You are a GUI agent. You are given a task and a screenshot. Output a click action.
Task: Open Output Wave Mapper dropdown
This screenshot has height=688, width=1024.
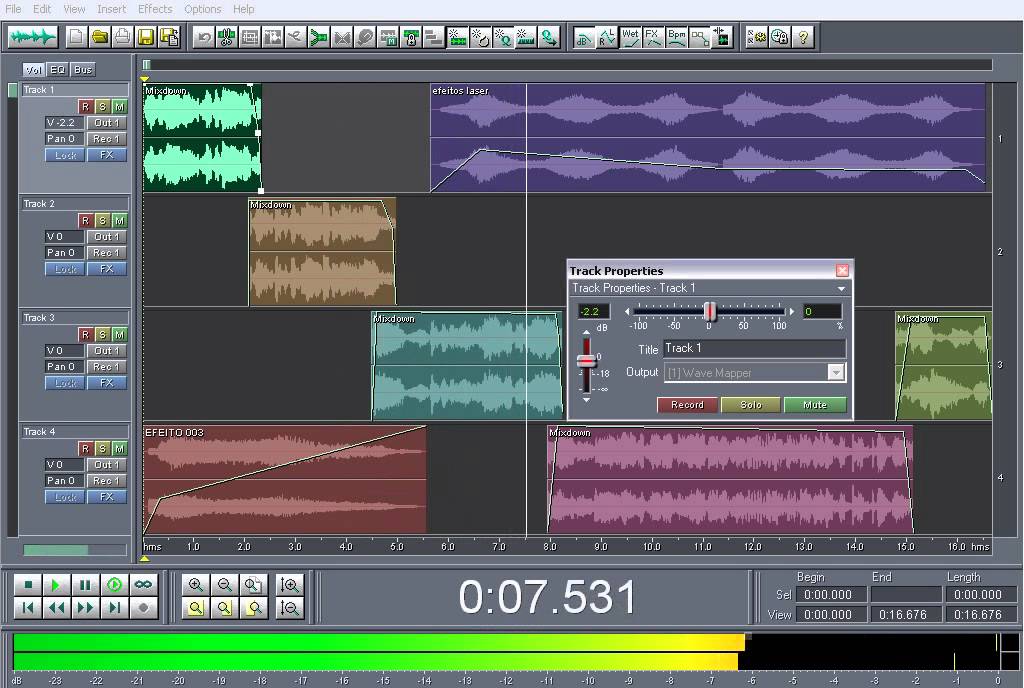(836, 373)
